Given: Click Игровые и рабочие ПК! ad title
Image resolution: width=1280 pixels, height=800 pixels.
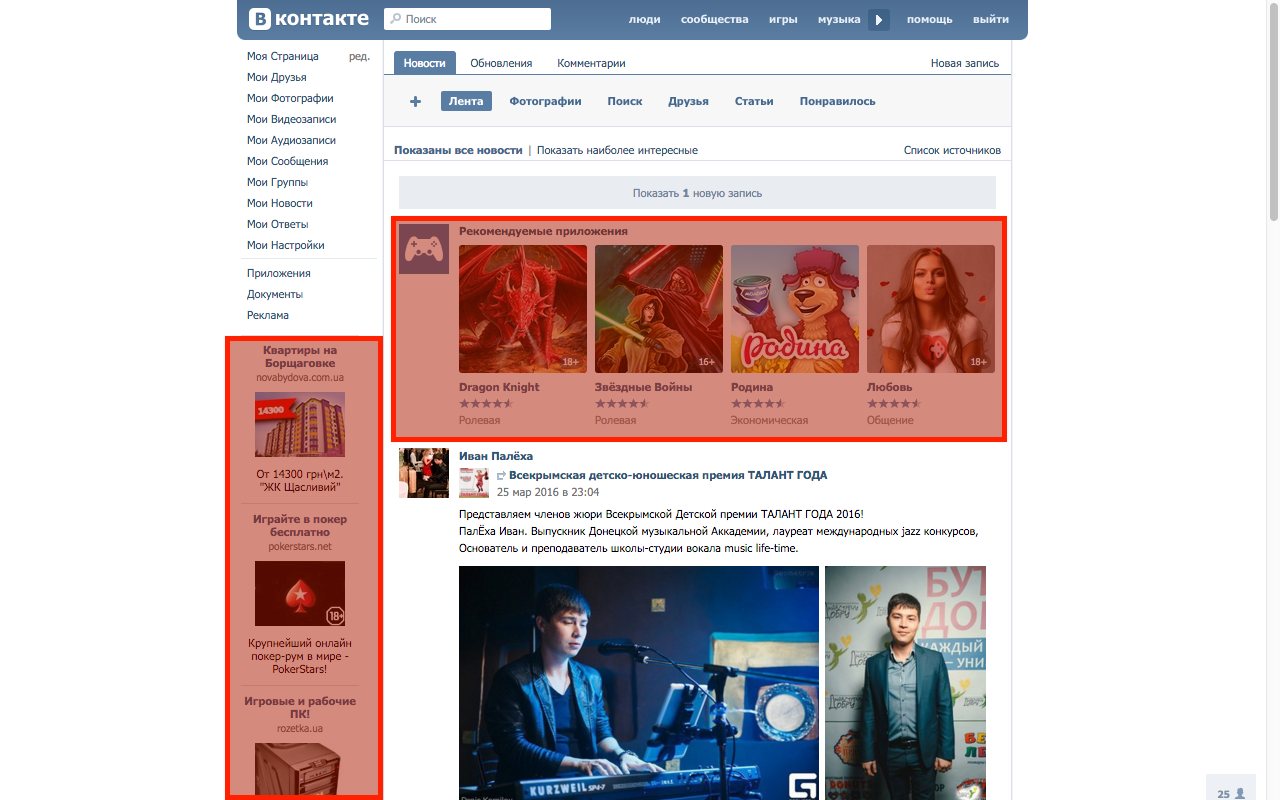Looking at the screenshot, I should [300, 708].
